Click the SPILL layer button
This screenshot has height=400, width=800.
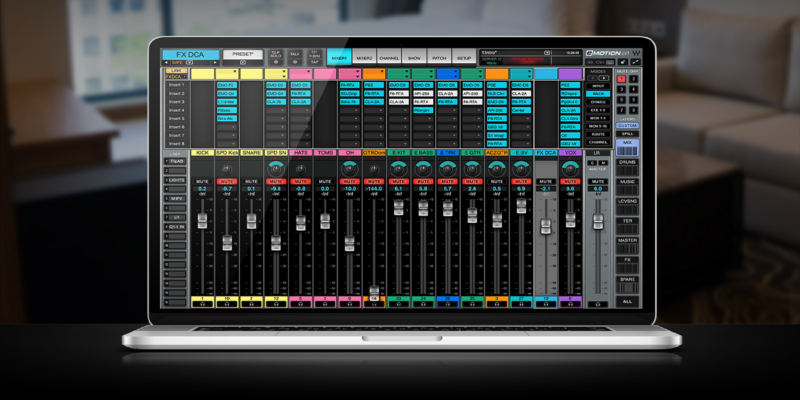pos(628,134)
